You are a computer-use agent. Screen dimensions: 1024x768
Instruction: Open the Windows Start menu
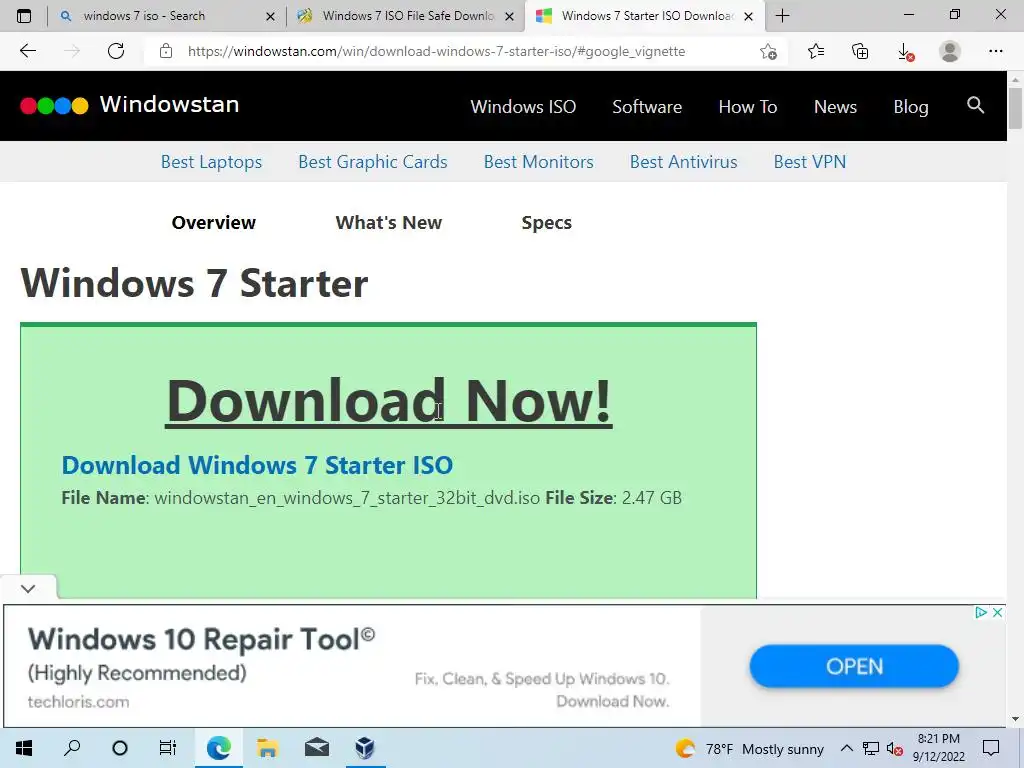[x=24, y=748]
